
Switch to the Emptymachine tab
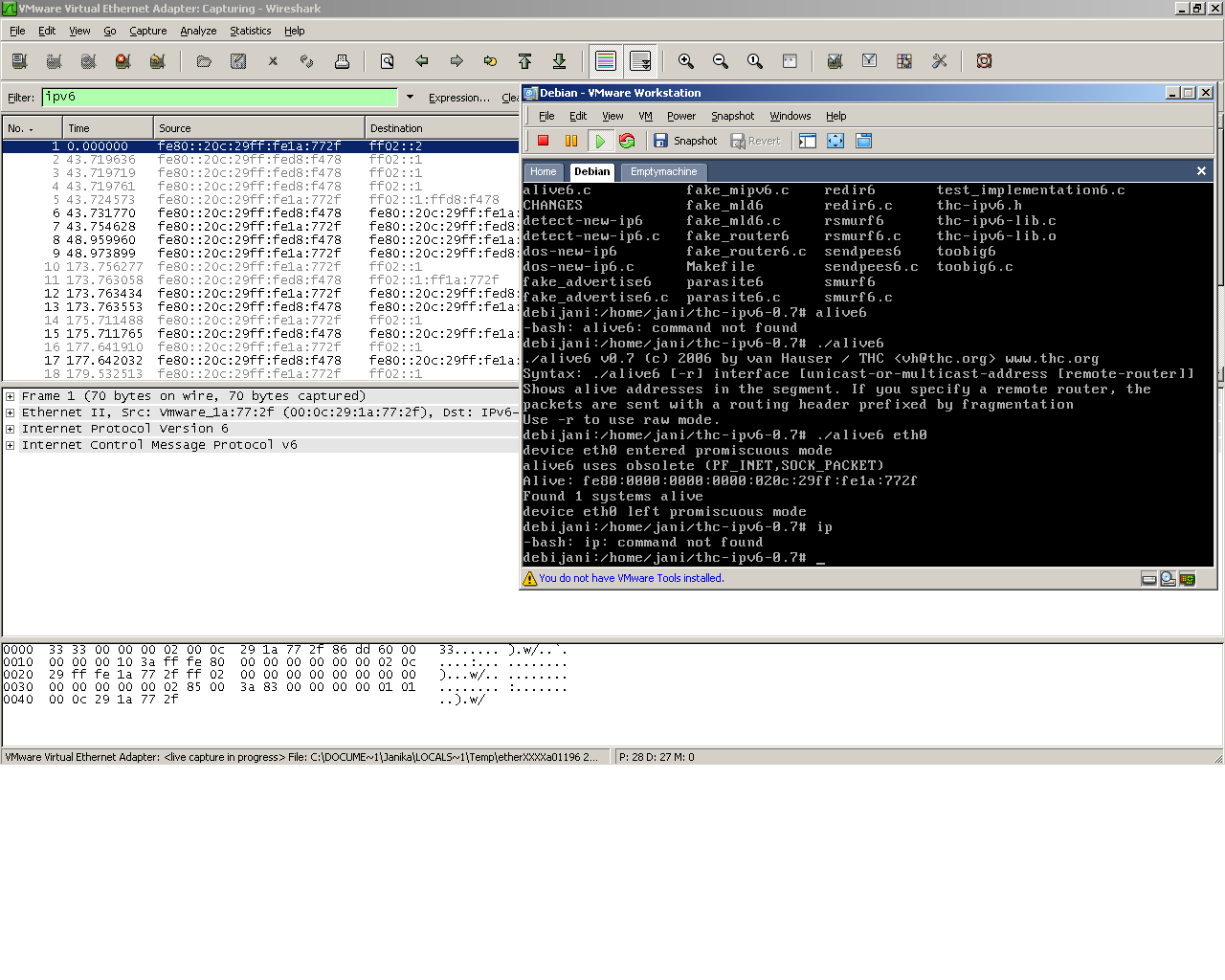pyautogui.click(x=662, y=171)
